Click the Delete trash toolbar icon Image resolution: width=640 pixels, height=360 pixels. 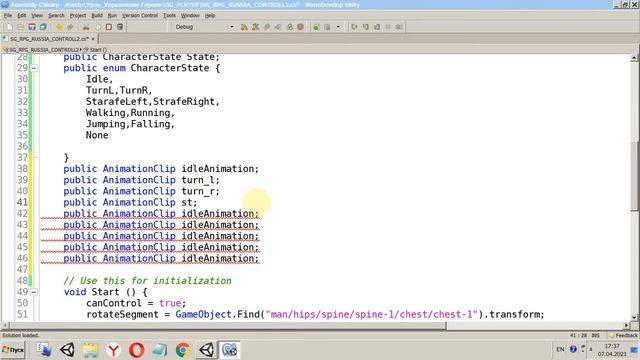click(120, 27)
